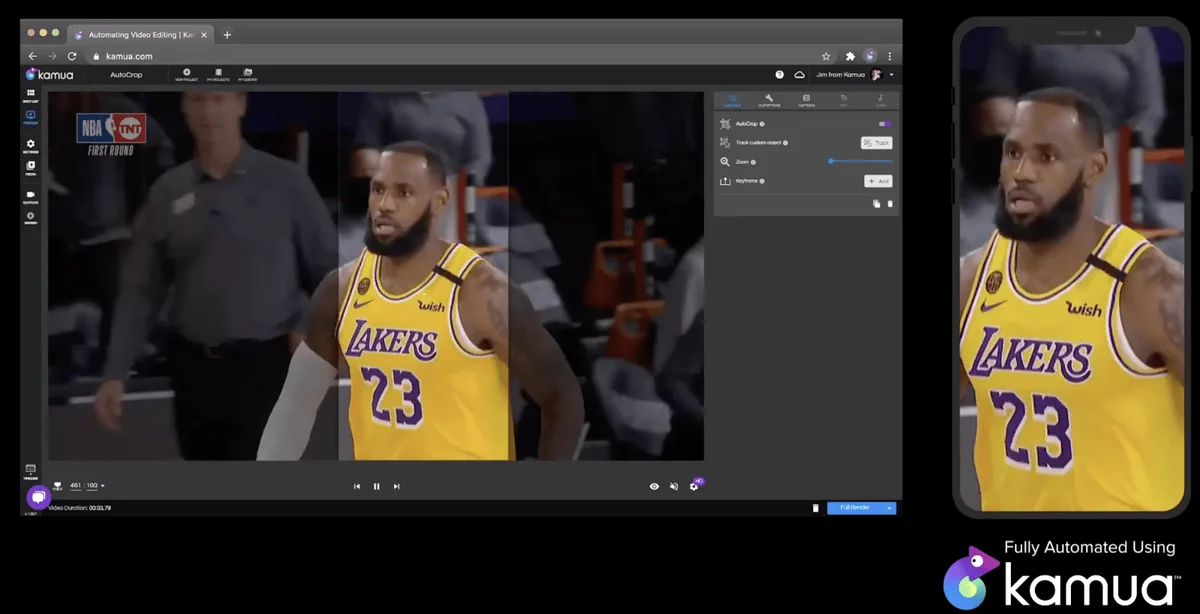Viewport: 1200px width, 614px height.
Task: Pause the video playback
Action: click(377, 486)
